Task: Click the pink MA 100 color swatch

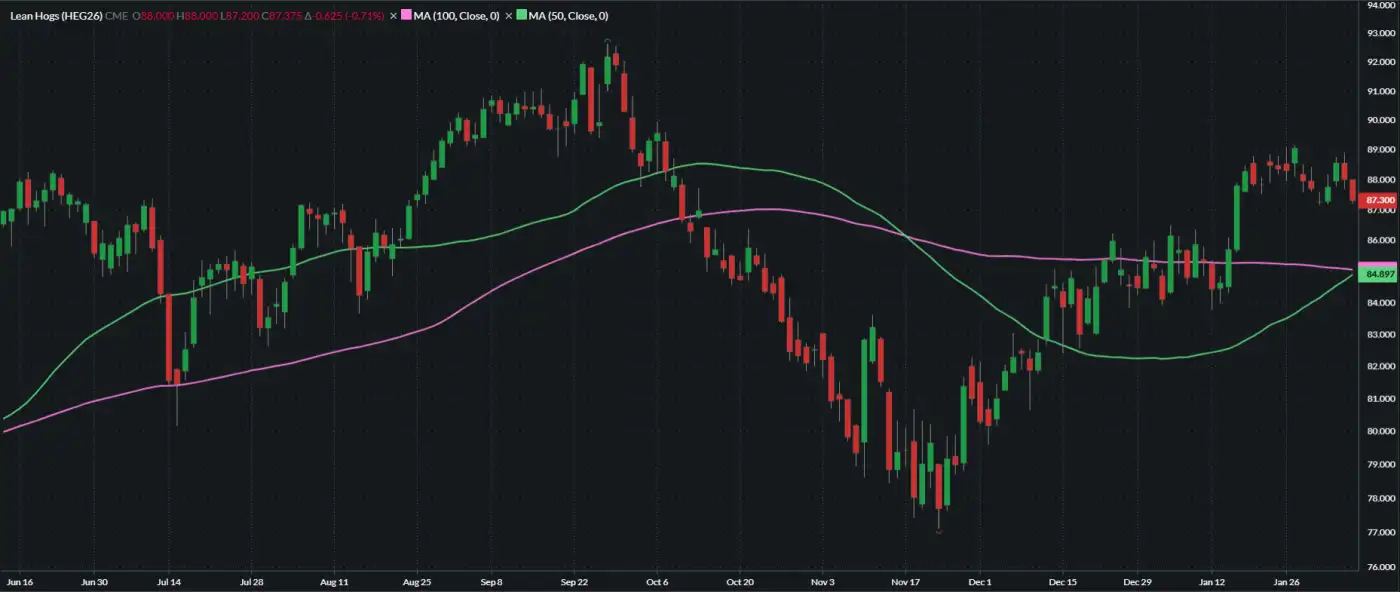Action: (x=406, y=16)
